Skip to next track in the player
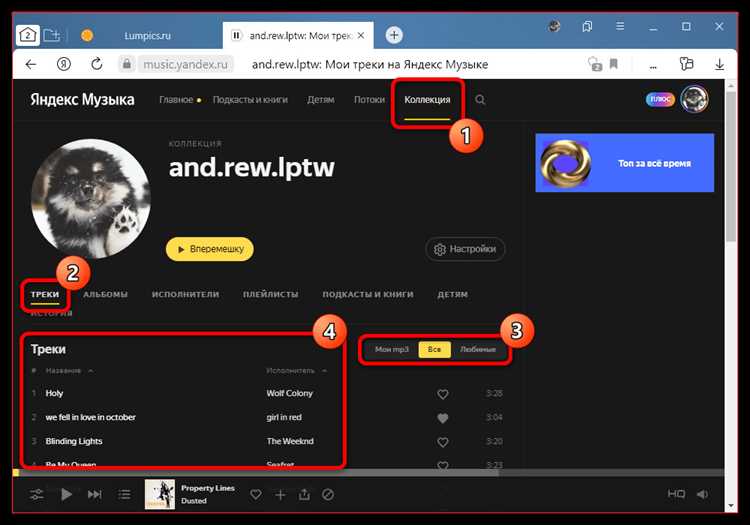This screenshot has height=525, width=750. [x=95, y=494]
